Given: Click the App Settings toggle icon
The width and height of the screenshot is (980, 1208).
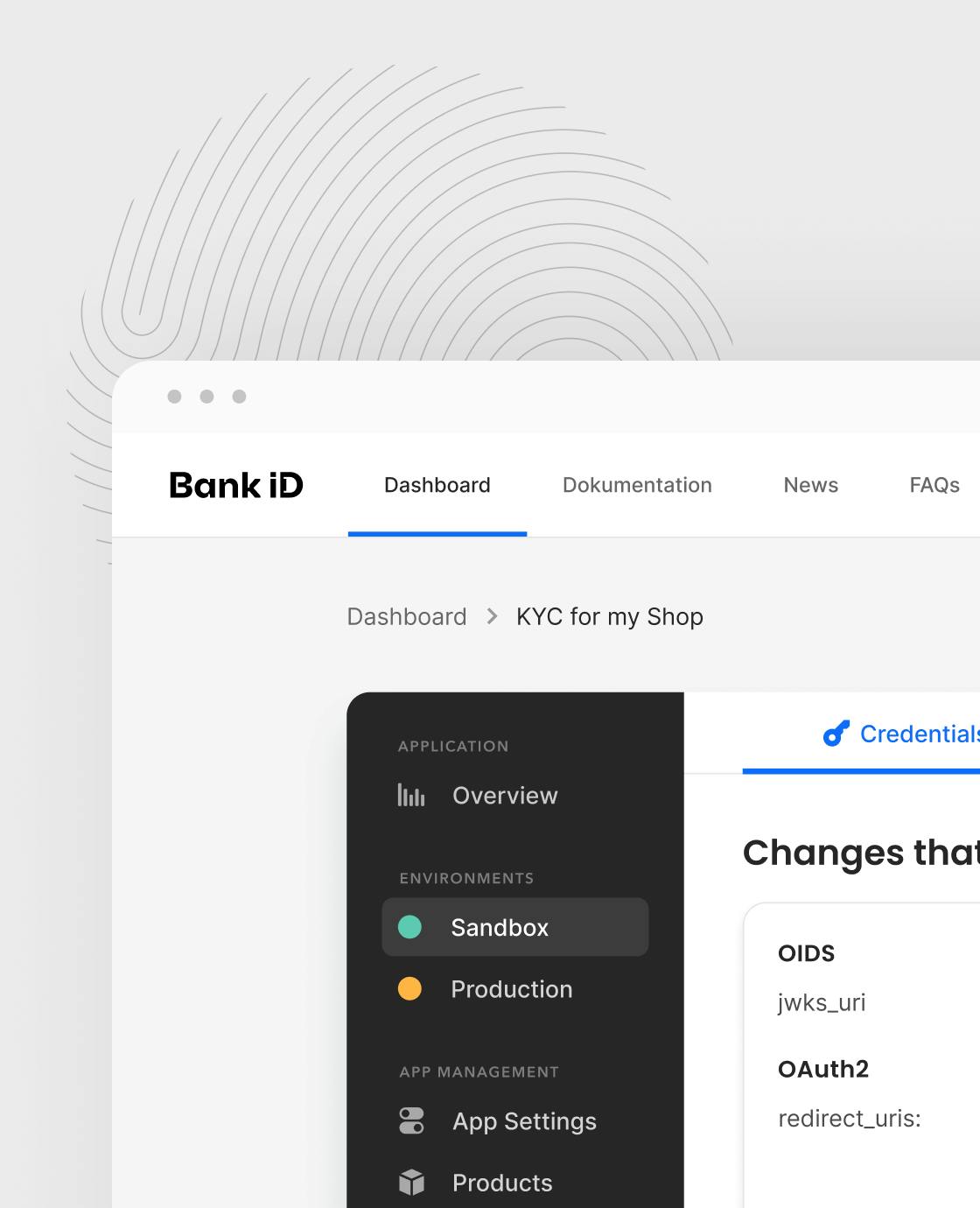Looking at the screenshot, I should [411, 1120].
